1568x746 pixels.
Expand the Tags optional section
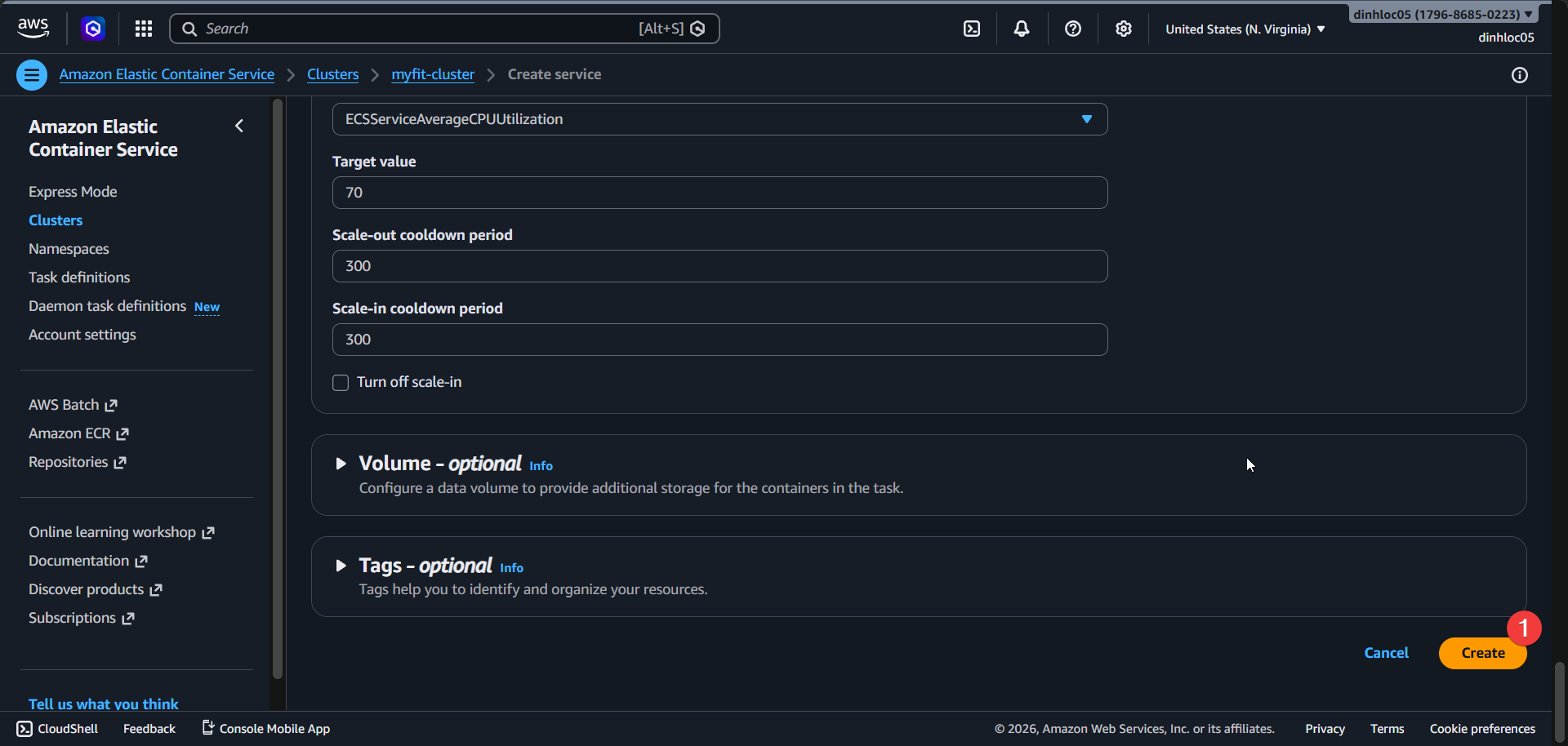click(342, 566)
